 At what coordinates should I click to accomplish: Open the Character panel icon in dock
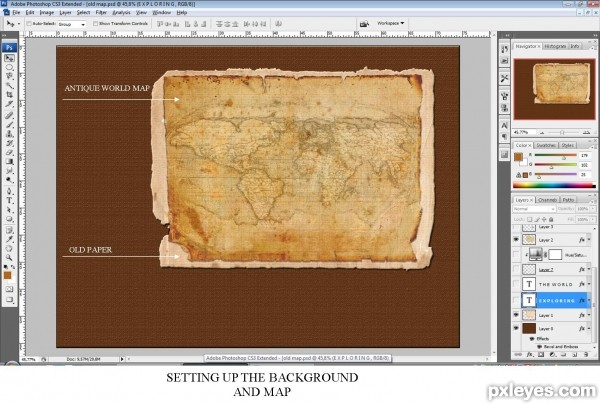tap(504, 125)
